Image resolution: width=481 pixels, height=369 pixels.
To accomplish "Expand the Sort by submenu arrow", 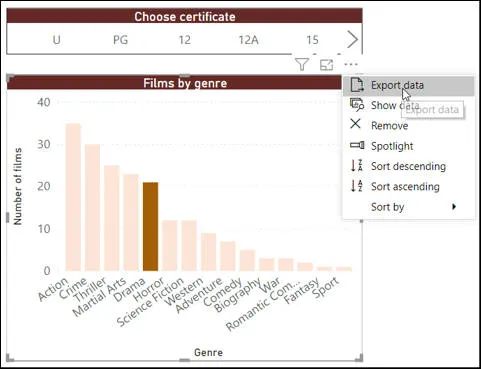I will (454, 207).
